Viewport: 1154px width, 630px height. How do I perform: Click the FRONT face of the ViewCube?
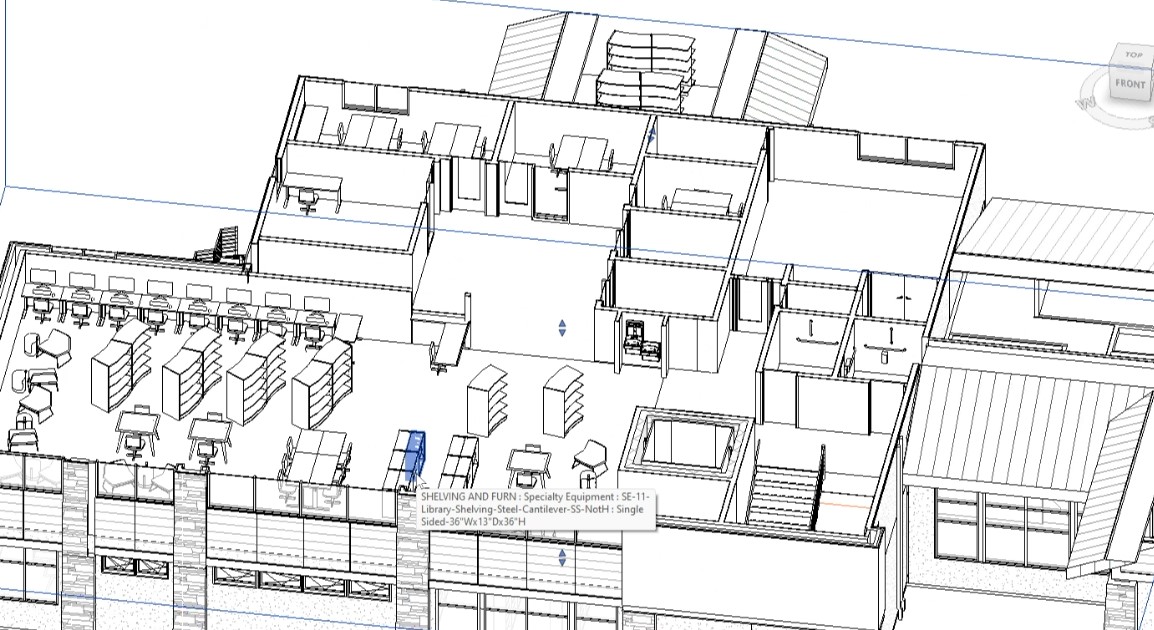tap(1130, 85)
